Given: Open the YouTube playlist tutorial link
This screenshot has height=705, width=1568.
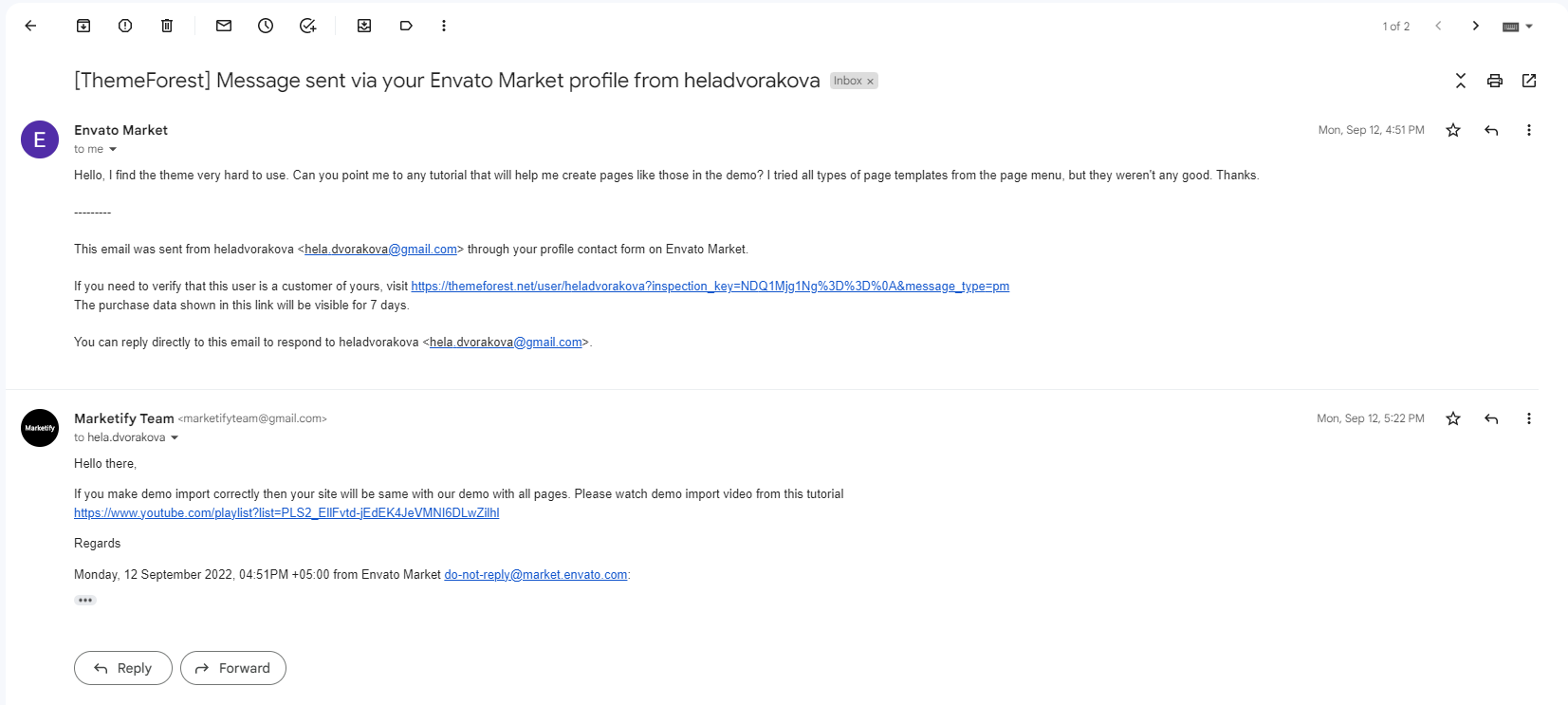Looking at the screenshot, I should (286, 513).
